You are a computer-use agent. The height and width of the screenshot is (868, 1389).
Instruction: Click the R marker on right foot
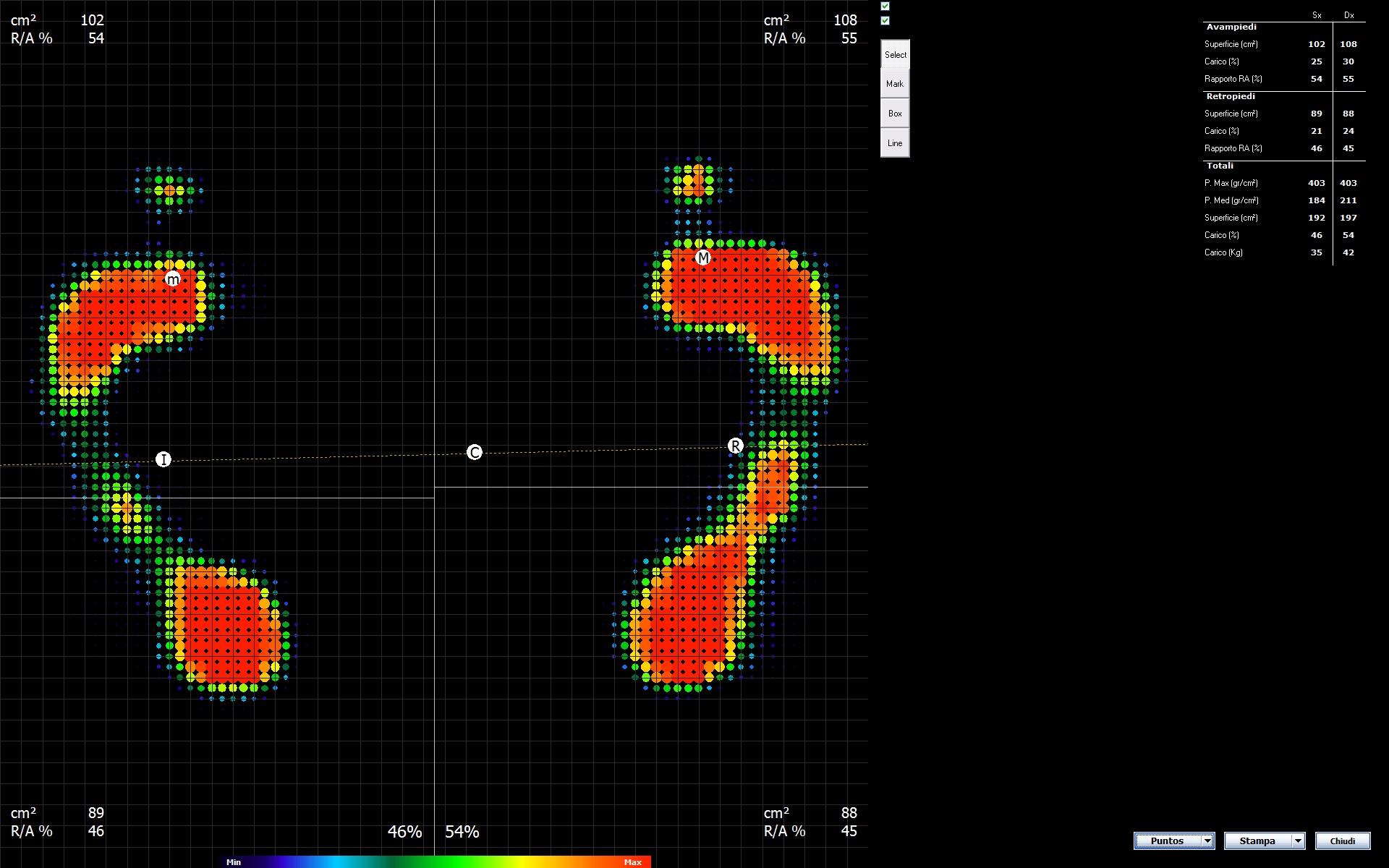(735, 446)
